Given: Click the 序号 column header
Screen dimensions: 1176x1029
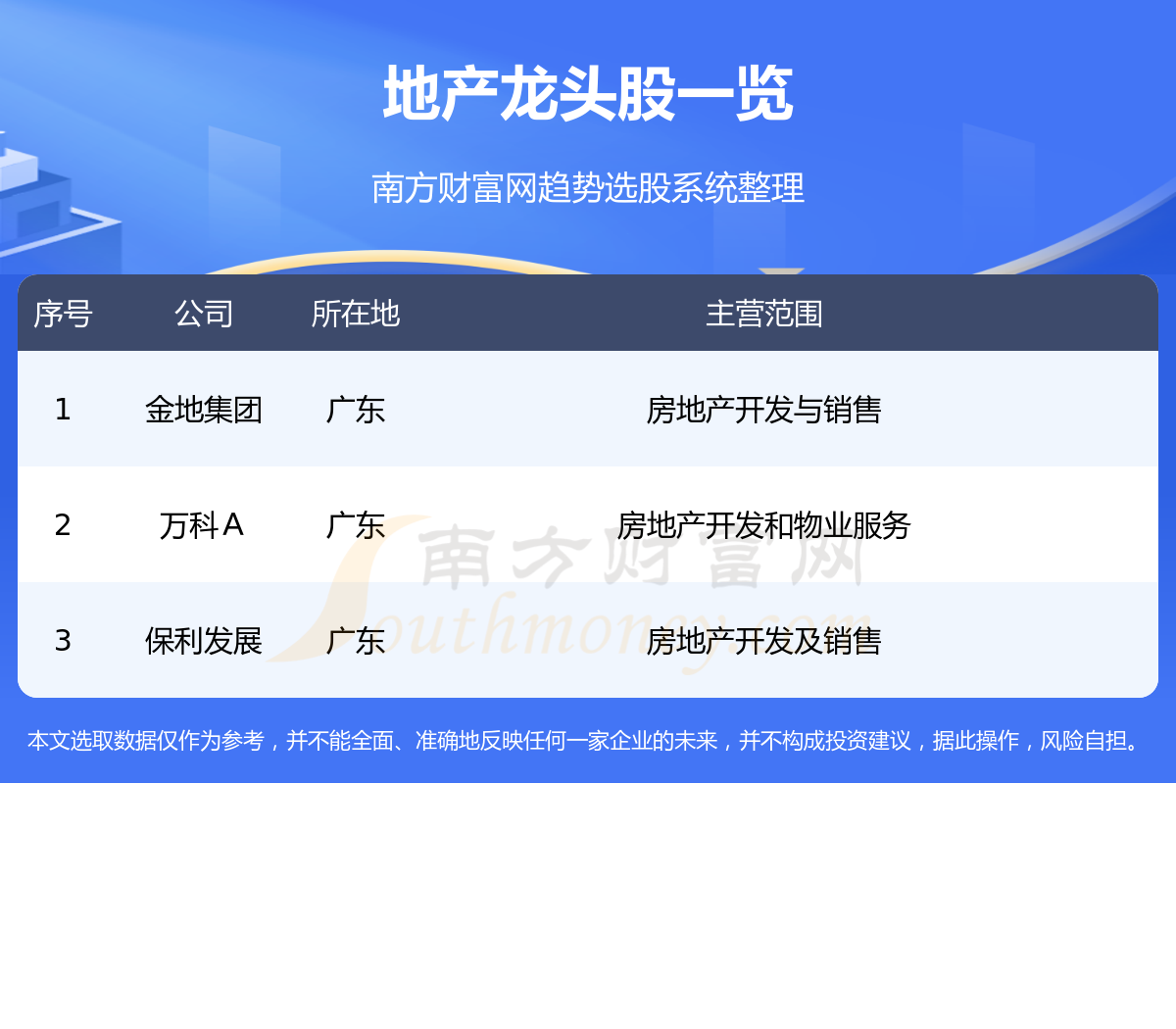Looking at the screenshot, I should [63, 314].
